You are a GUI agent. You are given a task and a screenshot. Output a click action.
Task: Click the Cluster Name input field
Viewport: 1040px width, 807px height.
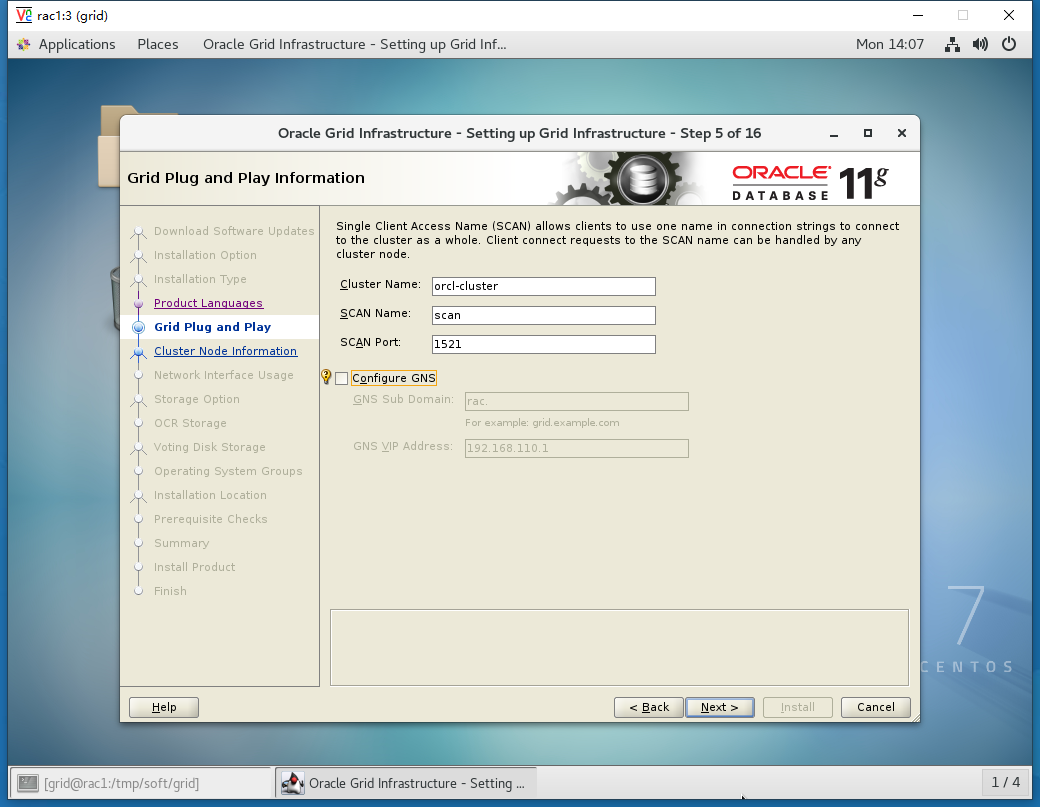point(543,286)
